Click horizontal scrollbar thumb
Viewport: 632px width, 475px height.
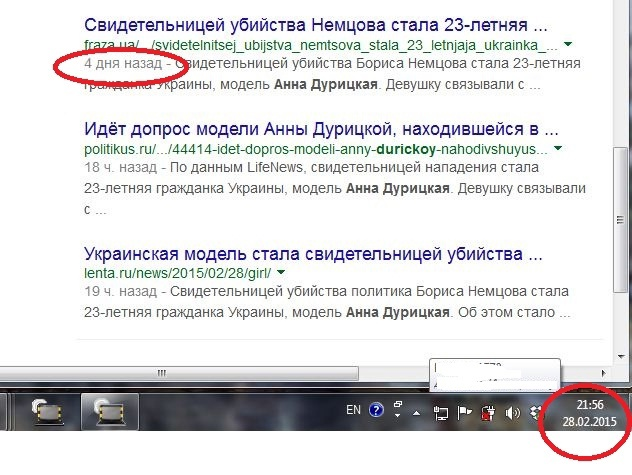pyautogui.click(x=179, y=373)
